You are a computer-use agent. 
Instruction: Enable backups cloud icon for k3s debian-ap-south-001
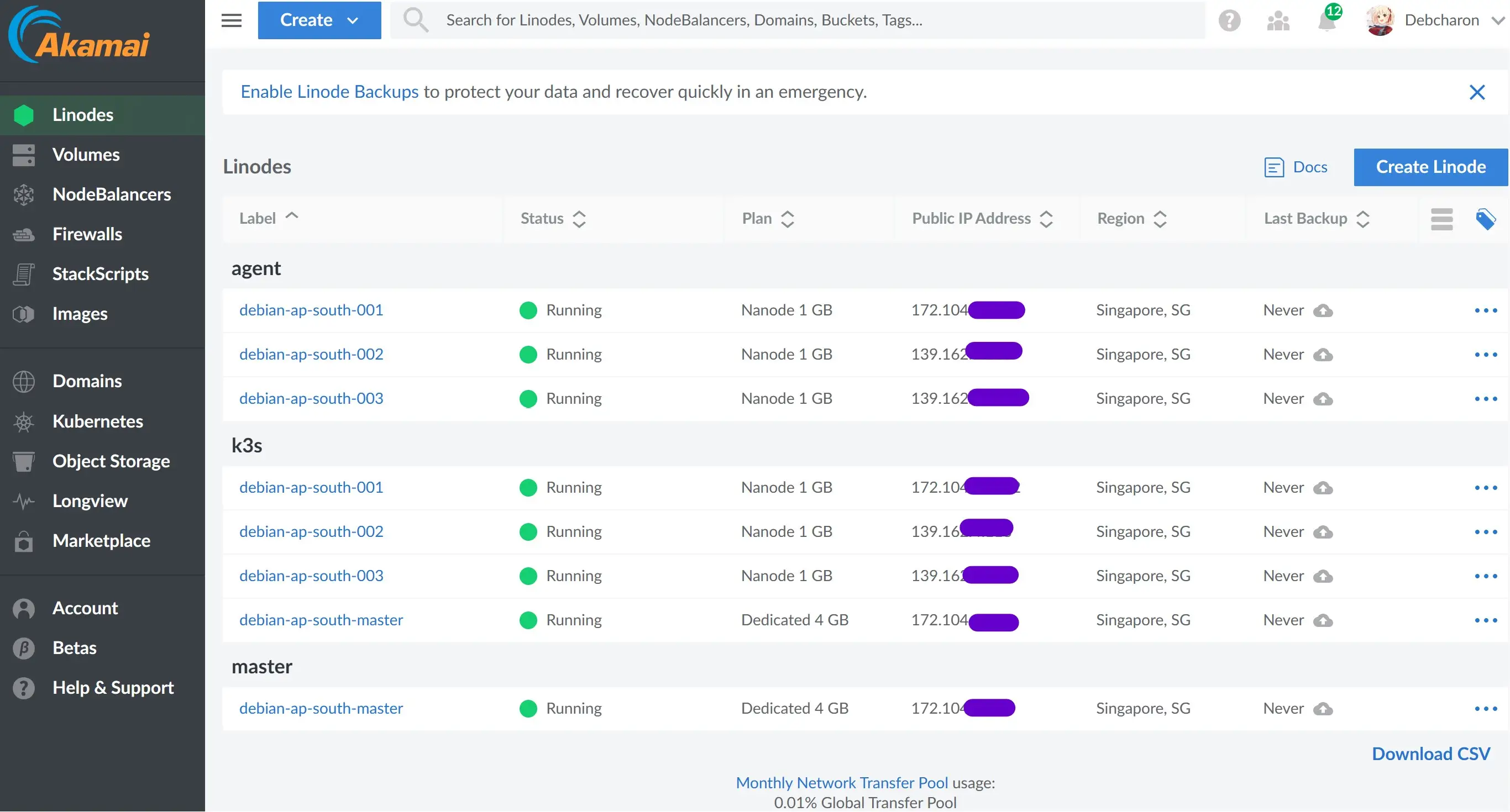[x=1323, y=488]
